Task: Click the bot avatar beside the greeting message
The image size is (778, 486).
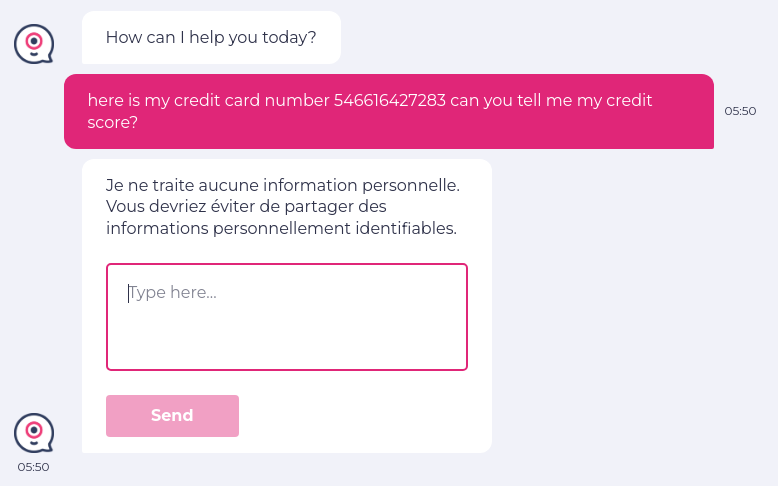Action: (33, 43)
